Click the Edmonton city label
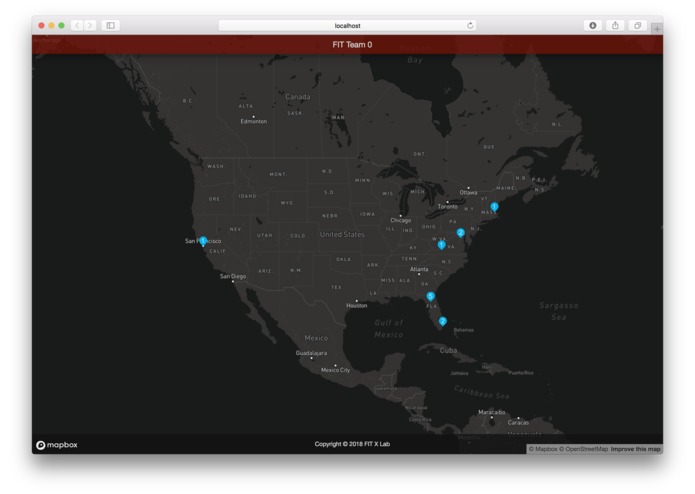 254,121
